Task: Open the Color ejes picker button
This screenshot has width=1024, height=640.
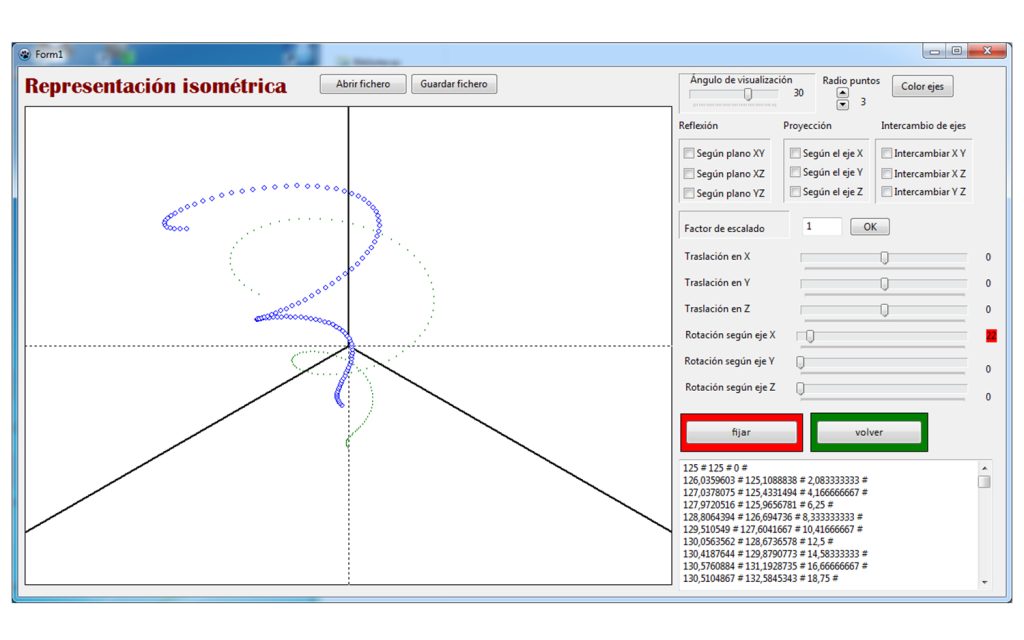Action: (922, 86)
